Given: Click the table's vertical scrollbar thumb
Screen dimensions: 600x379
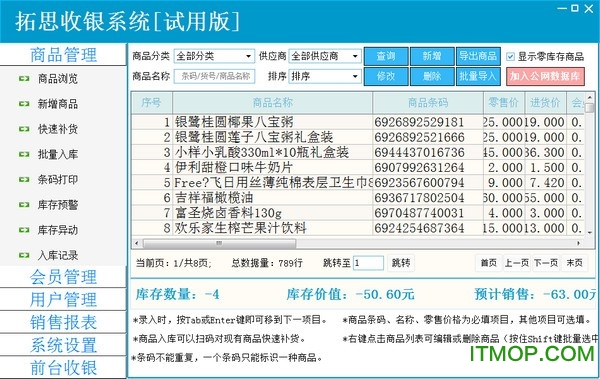Looking at the screenshot, I should [x=590, y=108].
